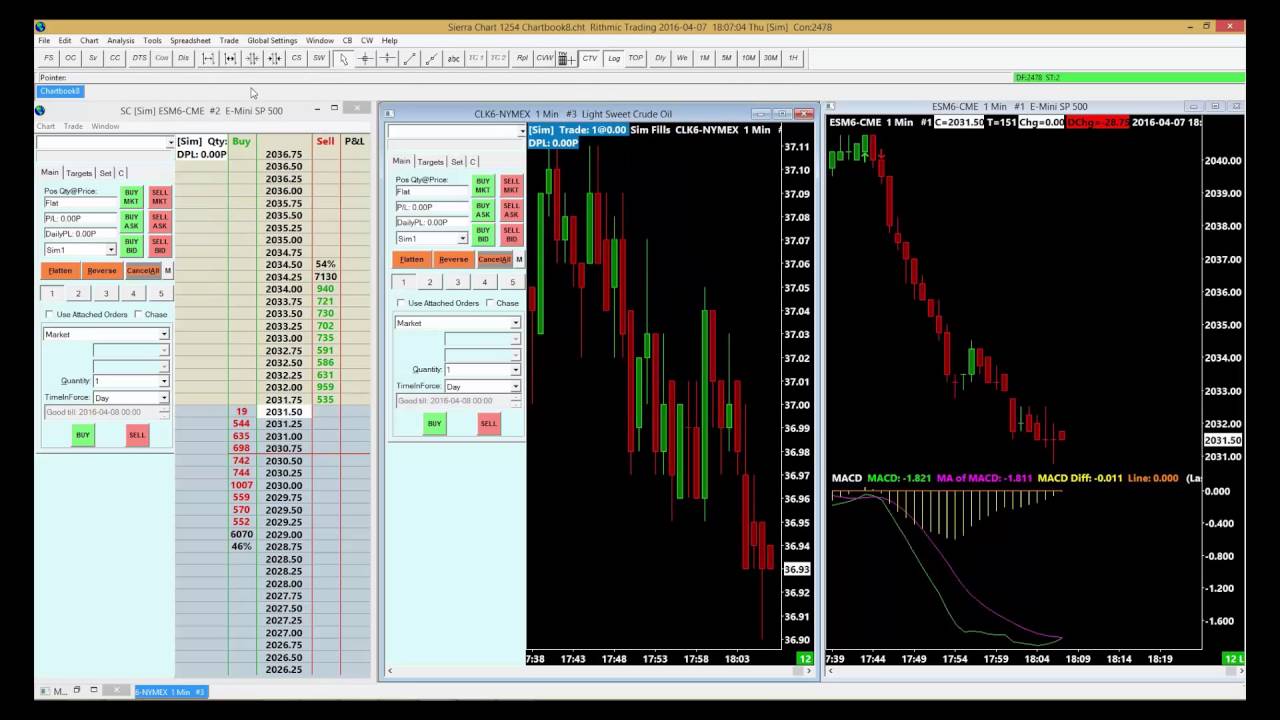Switch to Targets tab in ESM6 window
This screenshot has height=720, width=1280.
79,173
